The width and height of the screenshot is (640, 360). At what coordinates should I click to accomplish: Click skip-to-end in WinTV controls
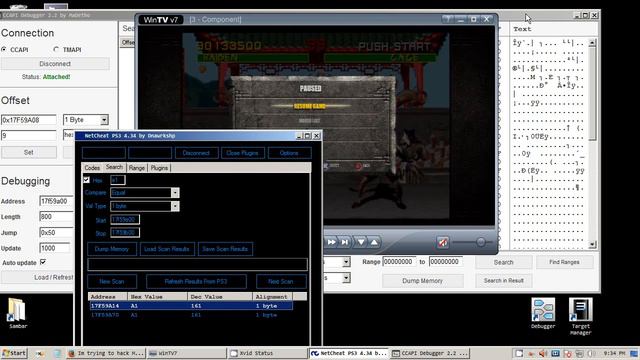tap(345, 242)
